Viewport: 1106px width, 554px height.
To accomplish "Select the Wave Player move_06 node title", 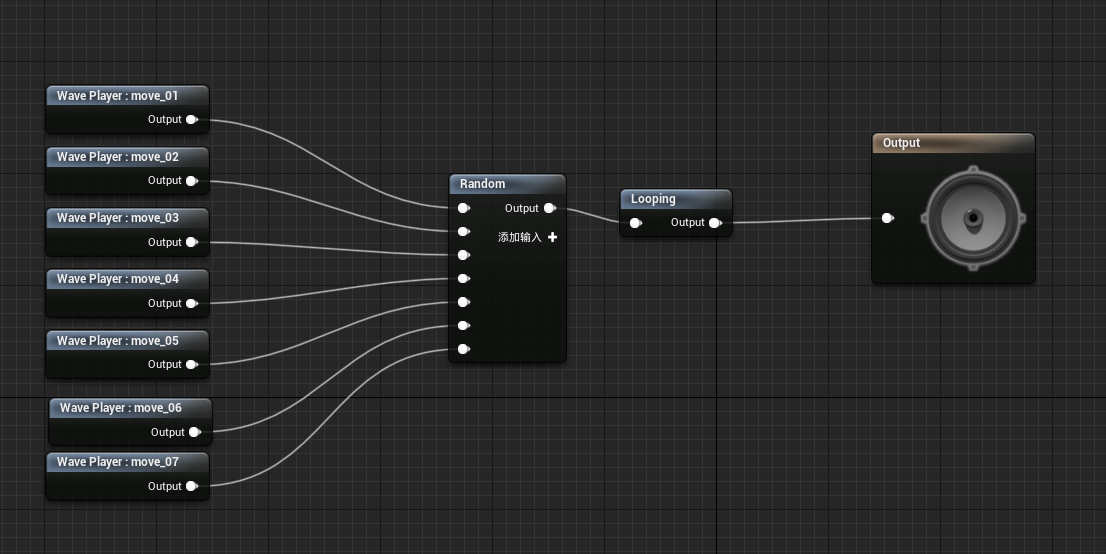I will coord(121,408).
